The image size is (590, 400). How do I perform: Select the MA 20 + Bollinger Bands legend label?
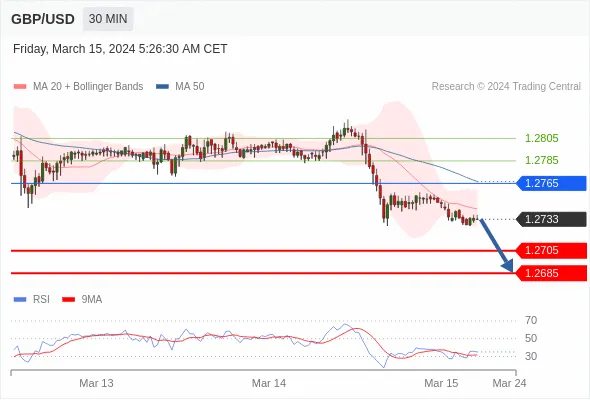88,87
